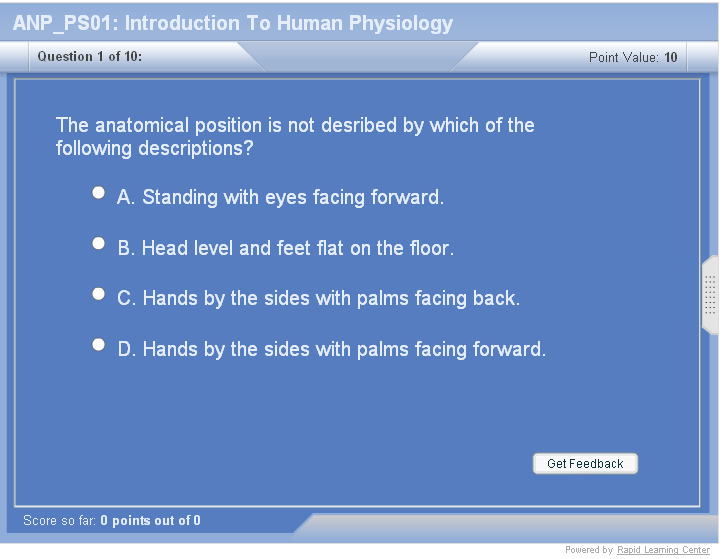Screen dimensions: 724x559
Task: Choose the radio button for option C
Action: pyautogui.click(x=98, y=294)
